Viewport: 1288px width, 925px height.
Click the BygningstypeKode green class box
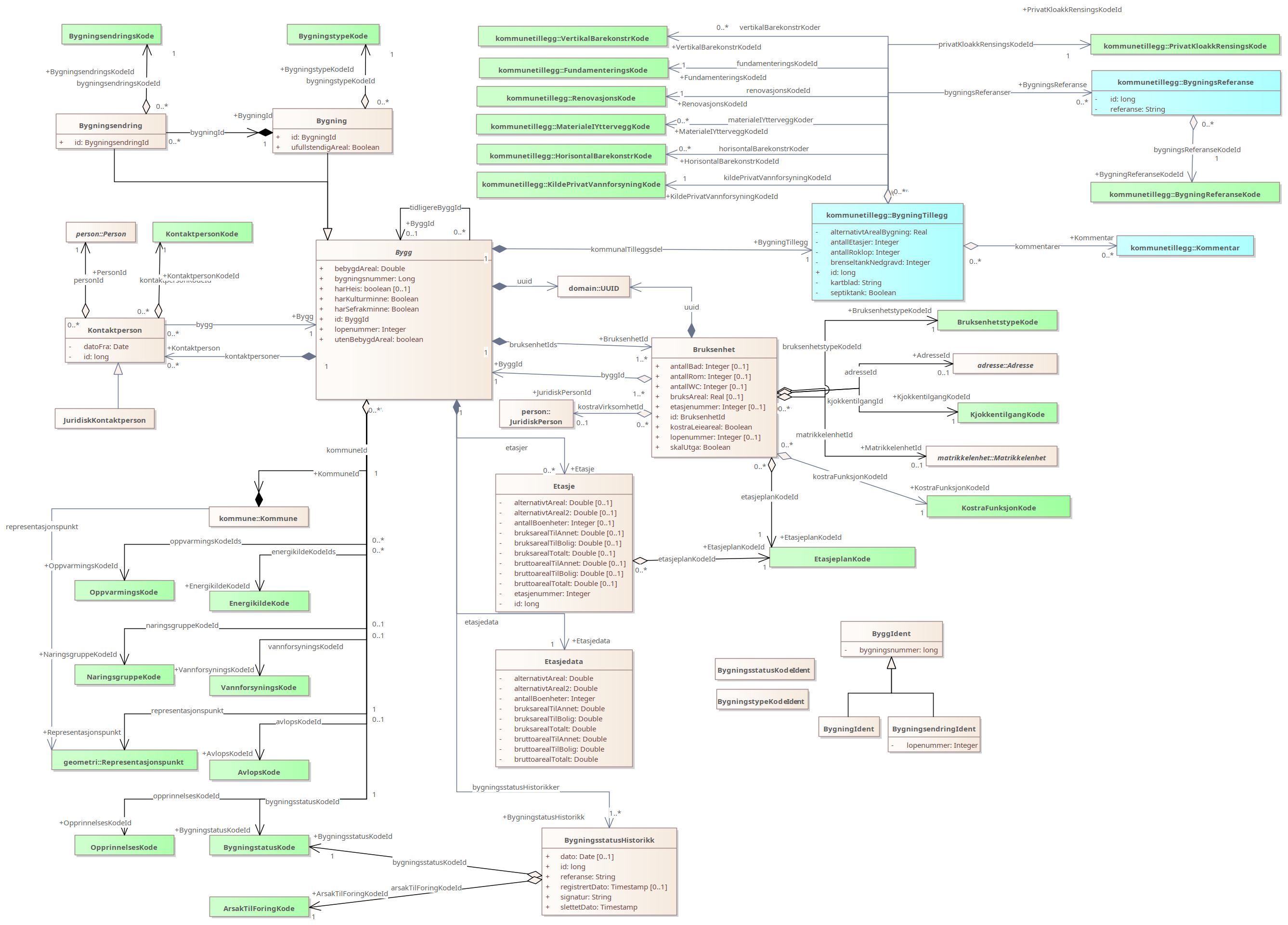coord(333,36)
